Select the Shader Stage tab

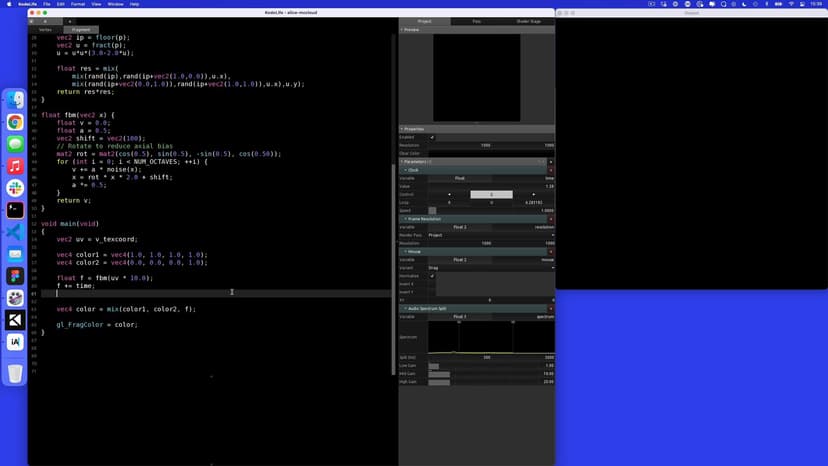(x=528, y=21)
